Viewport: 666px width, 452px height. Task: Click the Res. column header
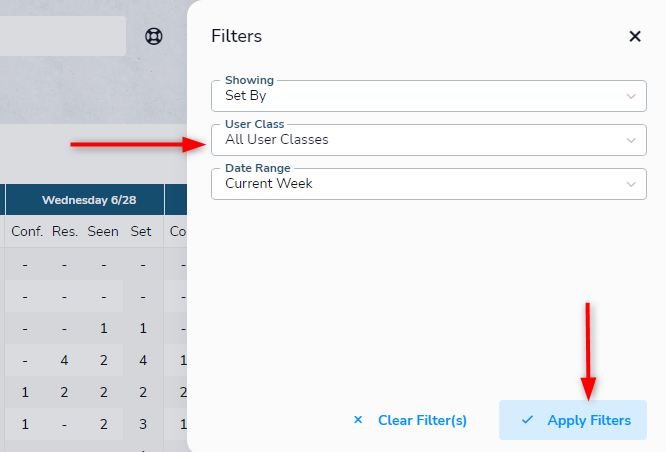pyautogui.click(x=65, y=232)
